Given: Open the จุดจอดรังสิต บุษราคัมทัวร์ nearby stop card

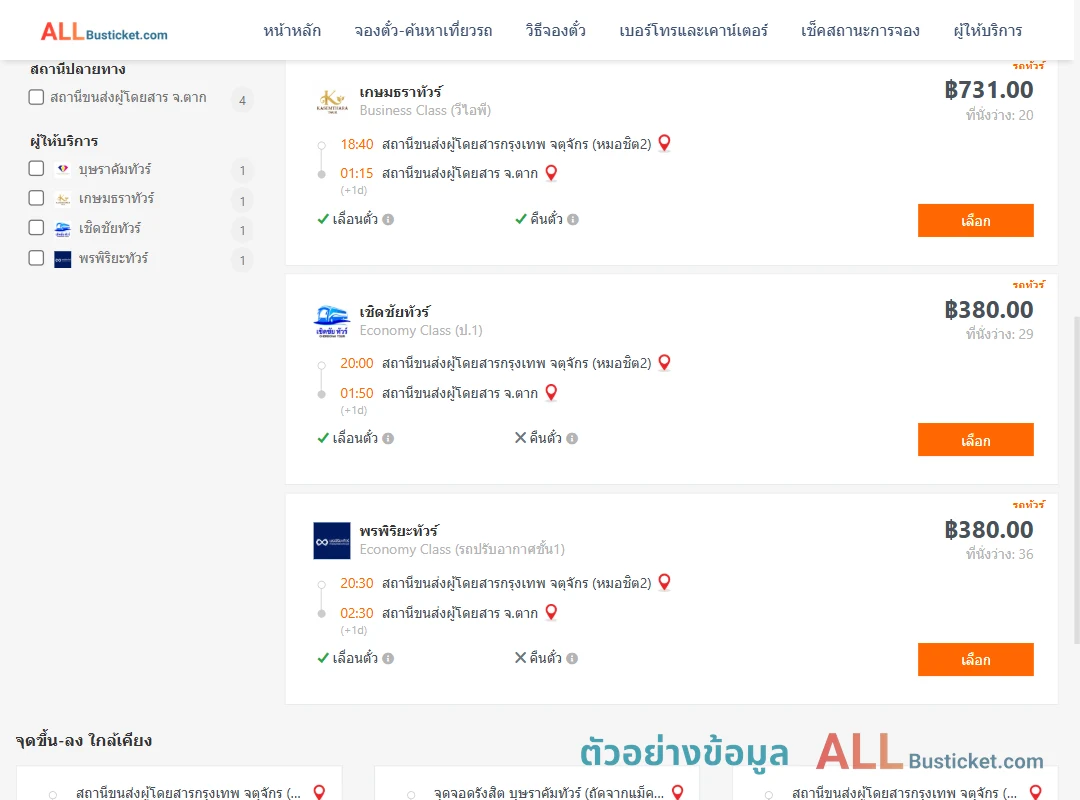Looking at the screenshot, I should click(537, 784).
